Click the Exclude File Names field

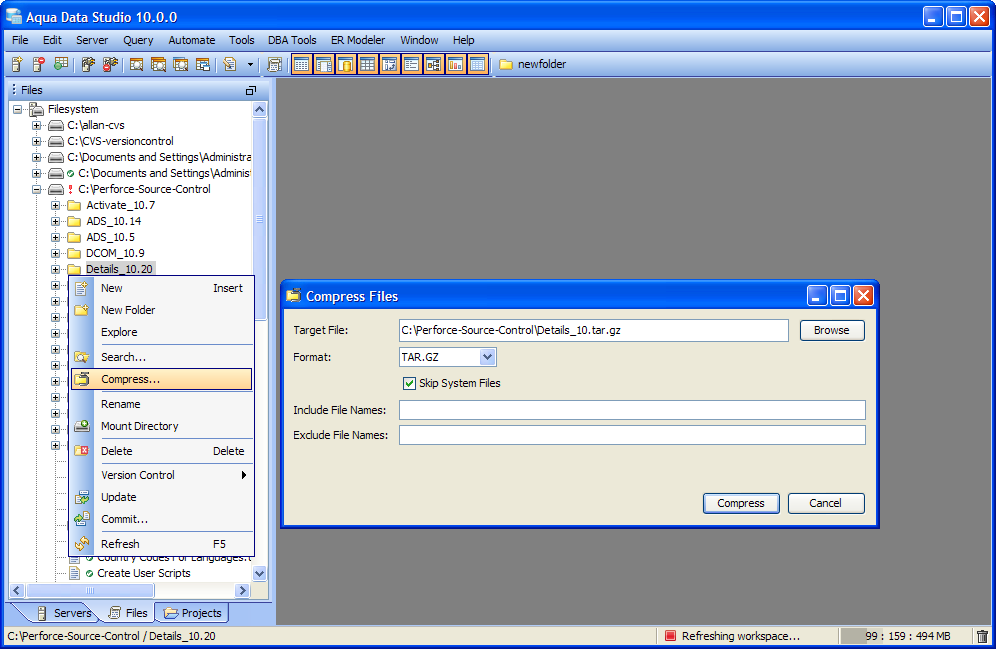point(632,435)
